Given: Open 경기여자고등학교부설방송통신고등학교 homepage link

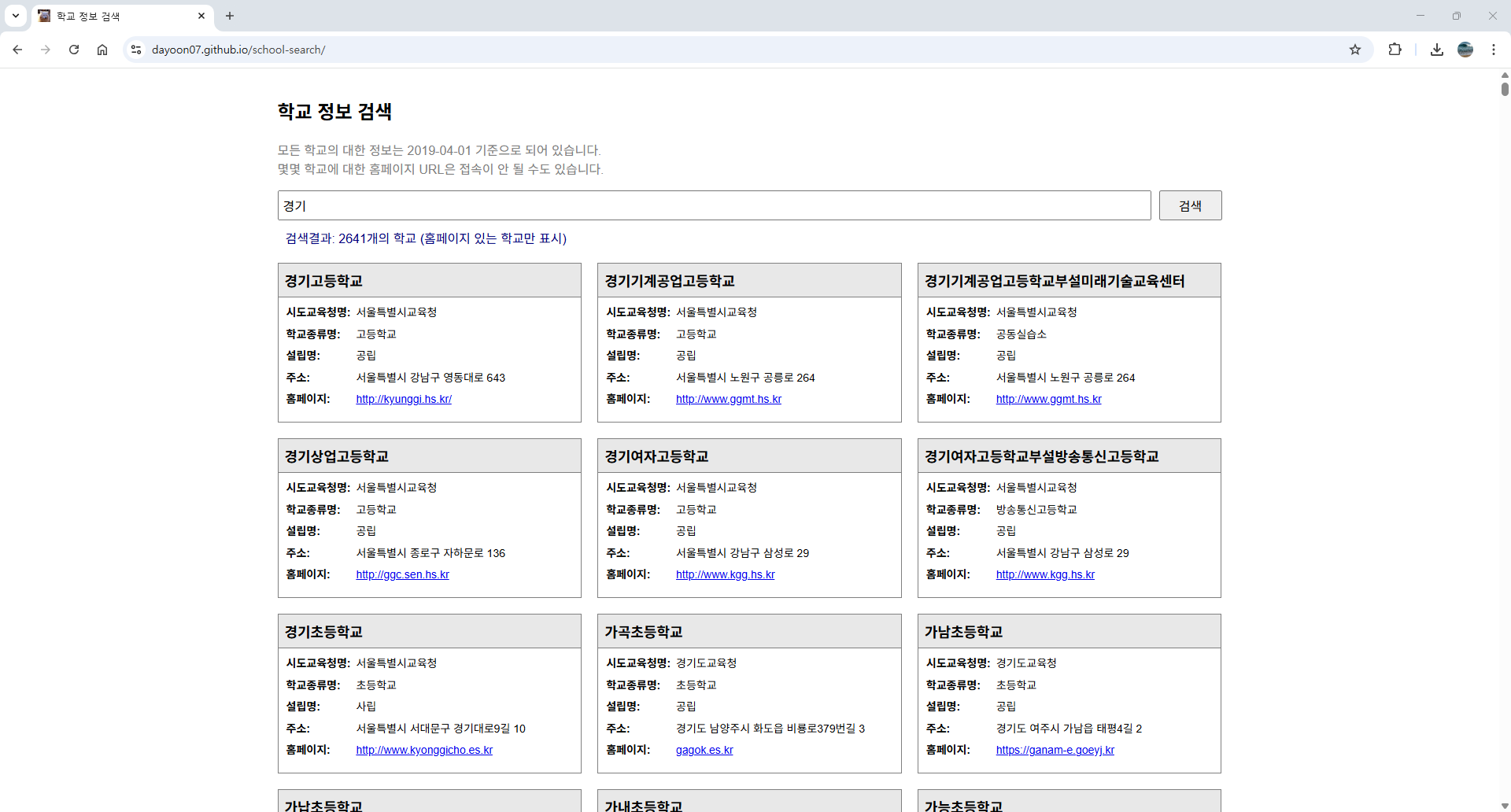Looking at the screenshot, I should click(1045, 574).
